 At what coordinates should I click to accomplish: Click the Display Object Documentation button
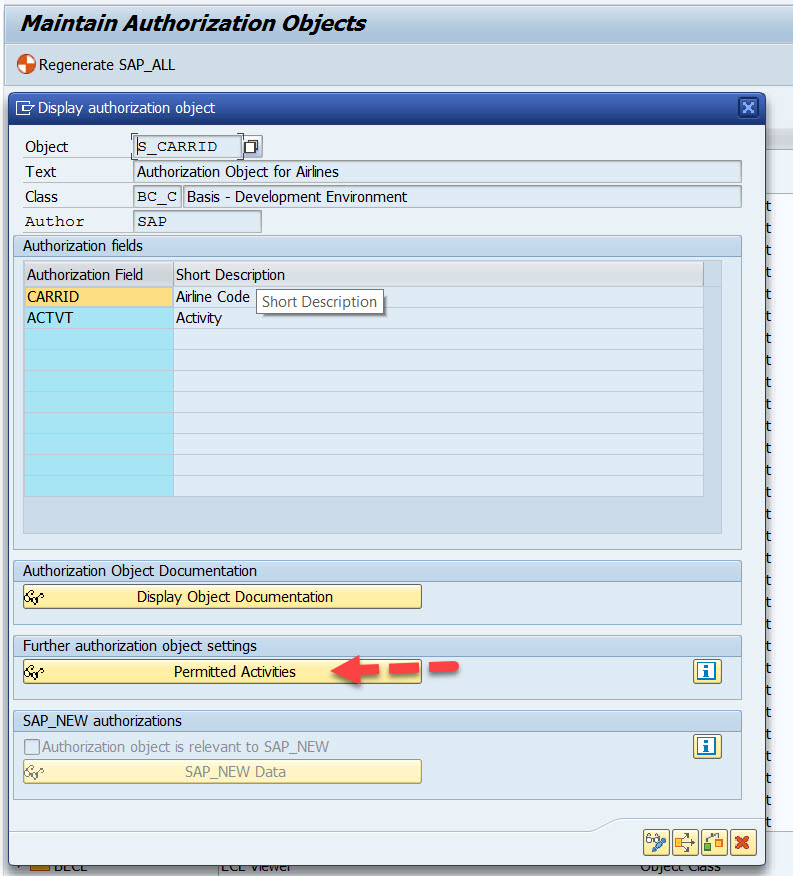222,597
